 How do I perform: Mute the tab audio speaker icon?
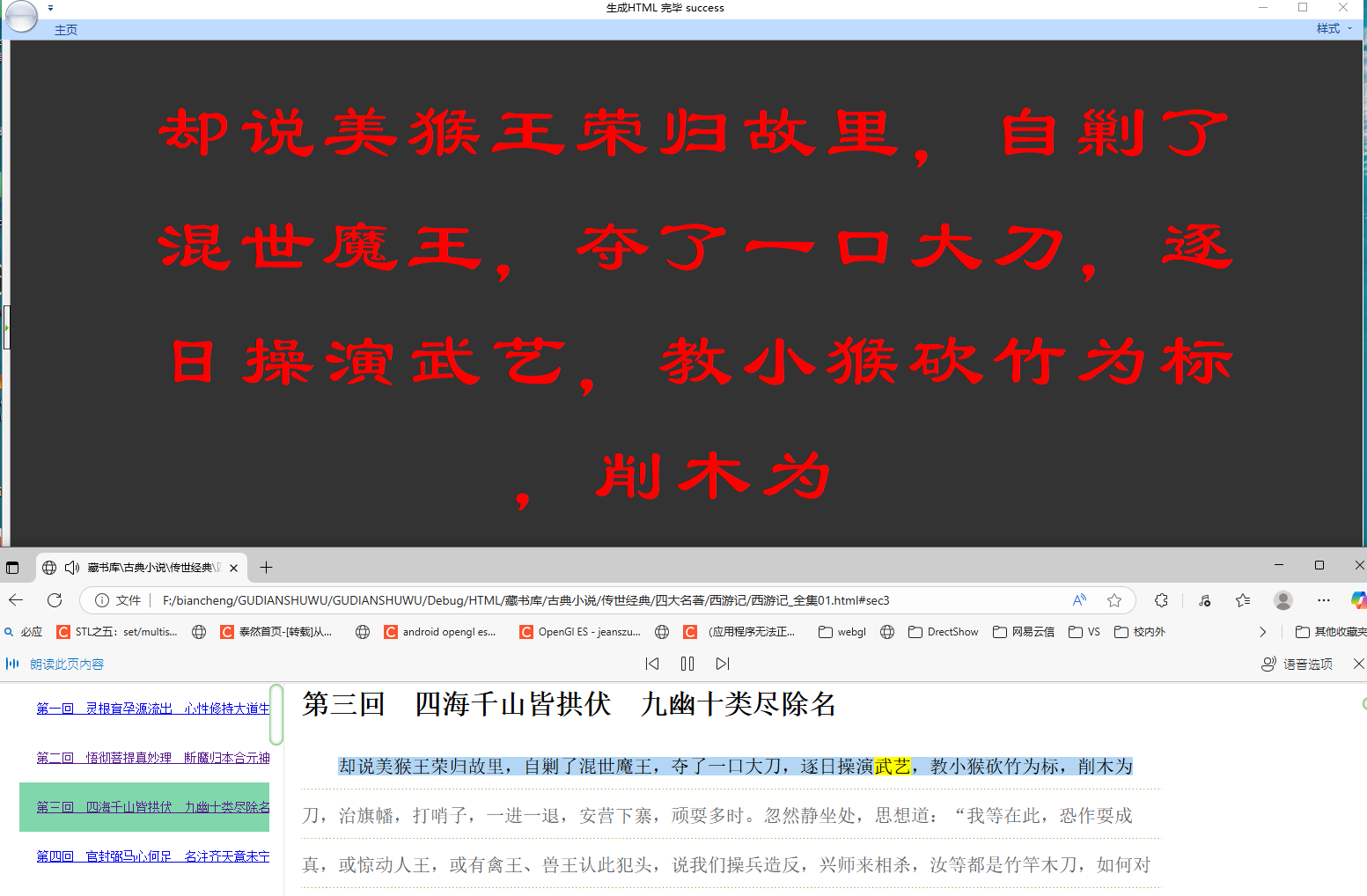72,568
